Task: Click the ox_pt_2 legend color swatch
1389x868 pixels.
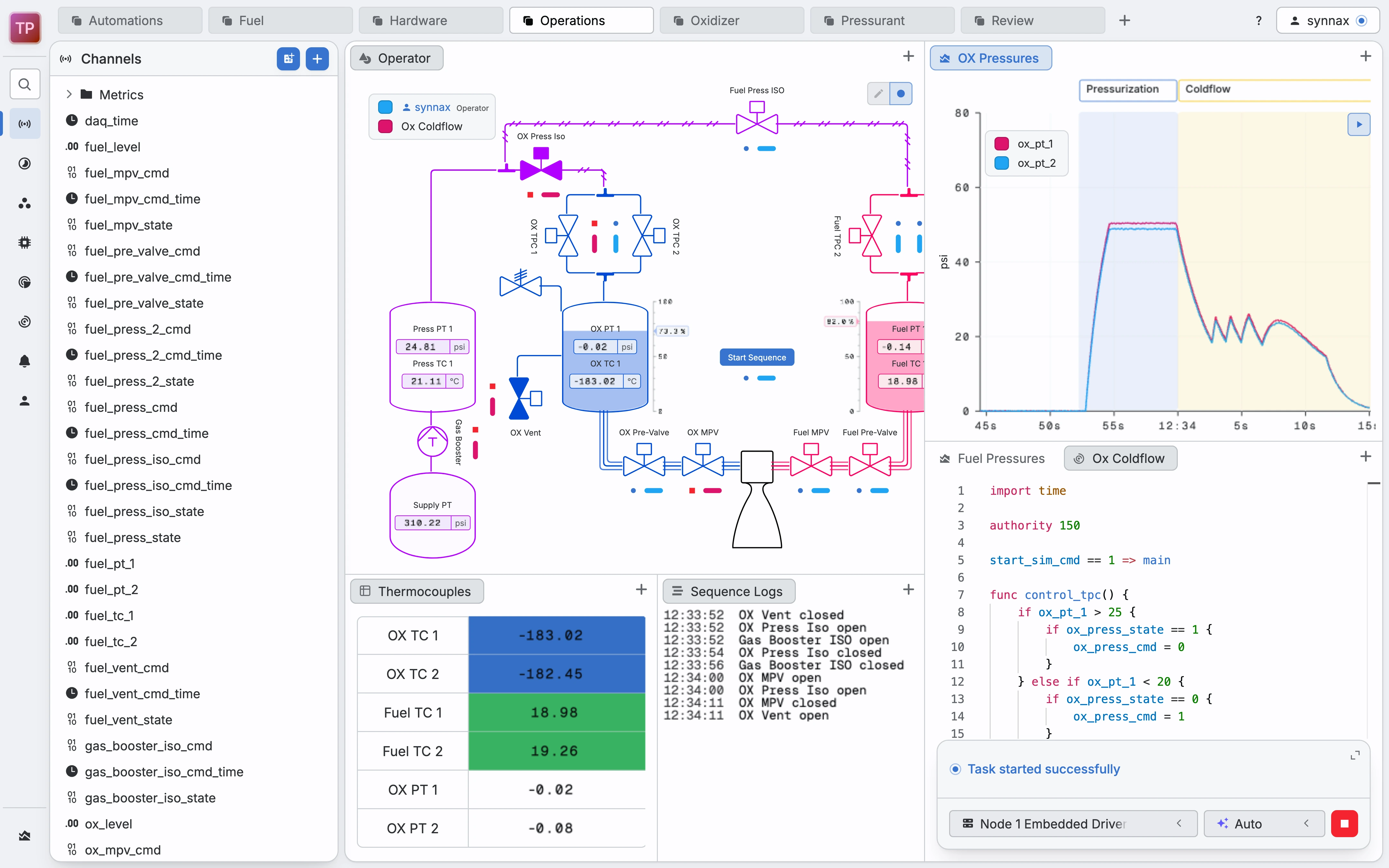Action: 1002,163
